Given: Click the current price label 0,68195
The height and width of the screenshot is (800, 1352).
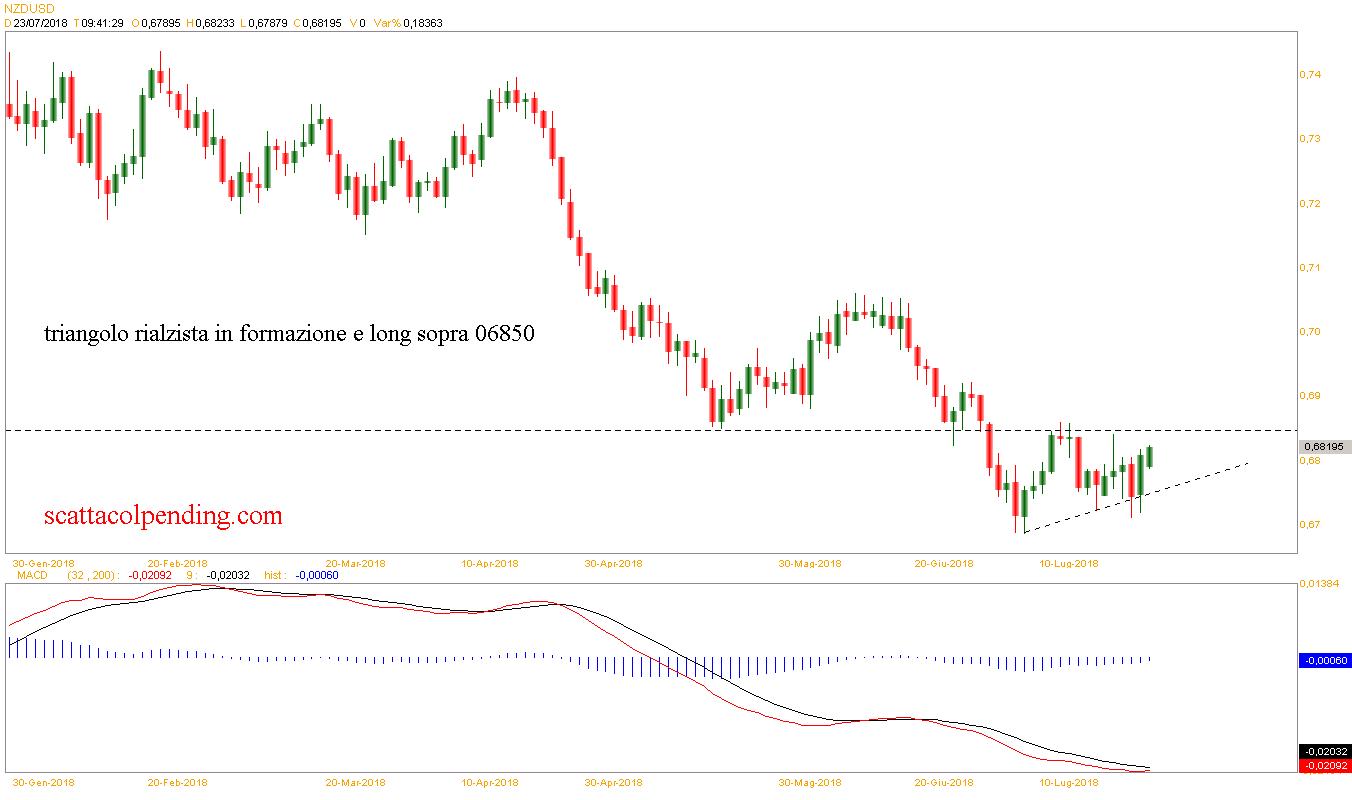Looking at the screenshot, I should [1324, 447].
